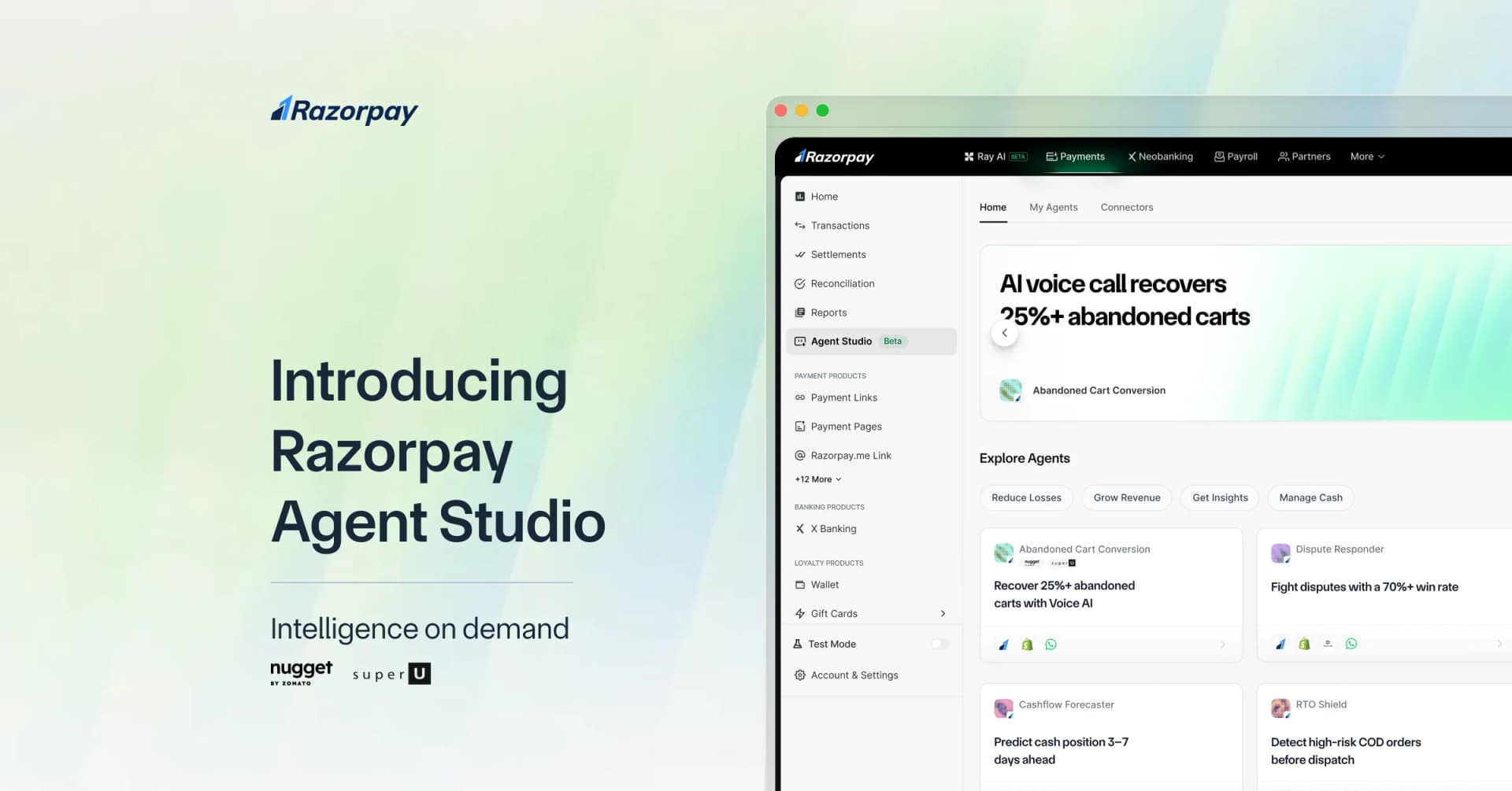Select the Grow Revenue filter chip
Viewport: 1512px width, 791px height.
point(1126,497)
